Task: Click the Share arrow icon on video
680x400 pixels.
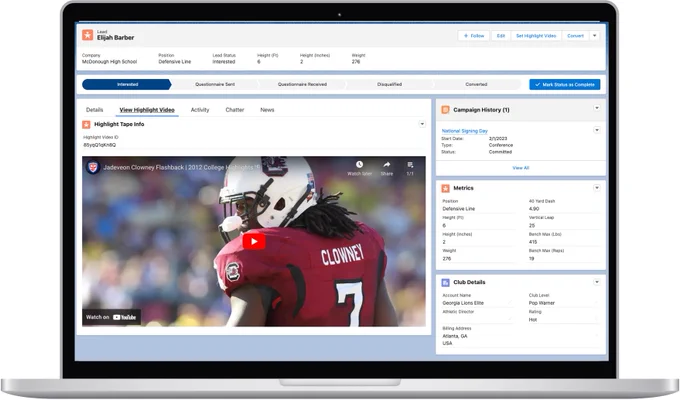Action: coord(386,164)
